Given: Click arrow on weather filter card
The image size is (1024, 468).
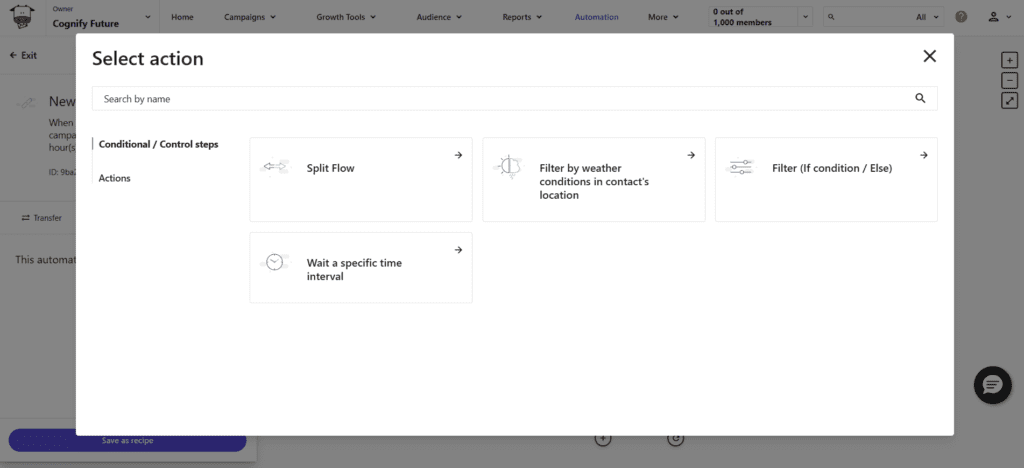Looking at the screenshot, I should coord(691,155).
